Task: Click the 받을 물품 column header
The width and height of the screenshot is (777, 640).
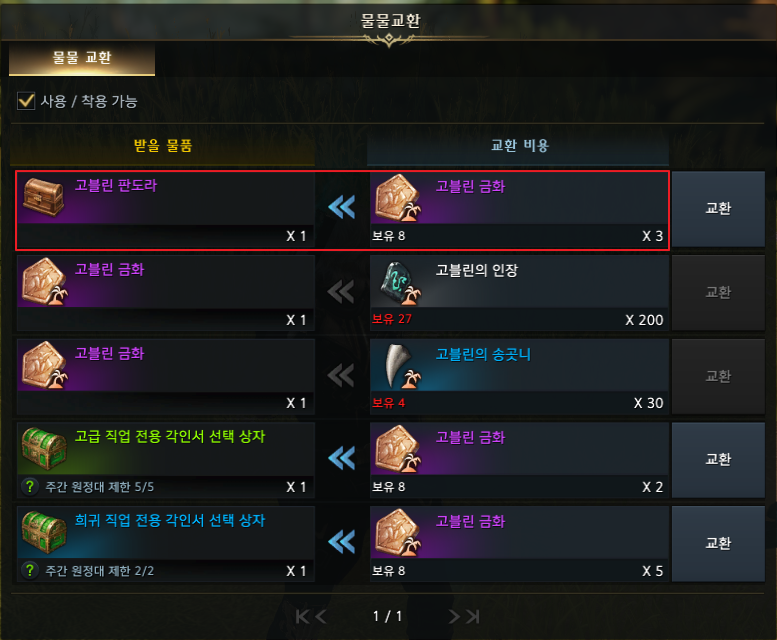Action: click(163, 146)
